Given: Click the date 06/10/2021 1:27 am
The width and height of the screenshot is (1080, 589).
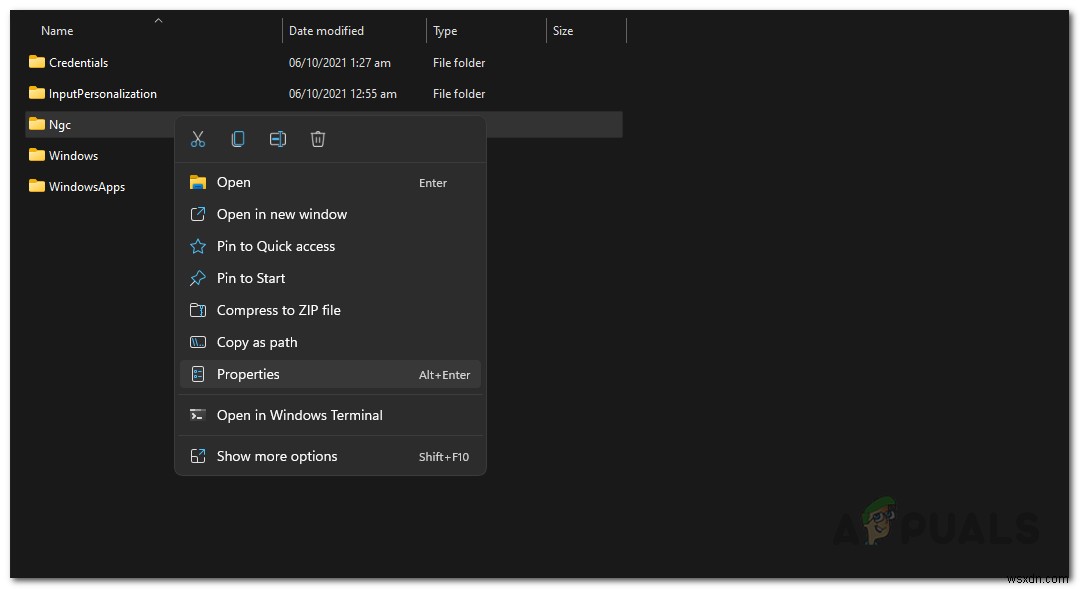Looking at the screenshot, I should click(340, 63).
